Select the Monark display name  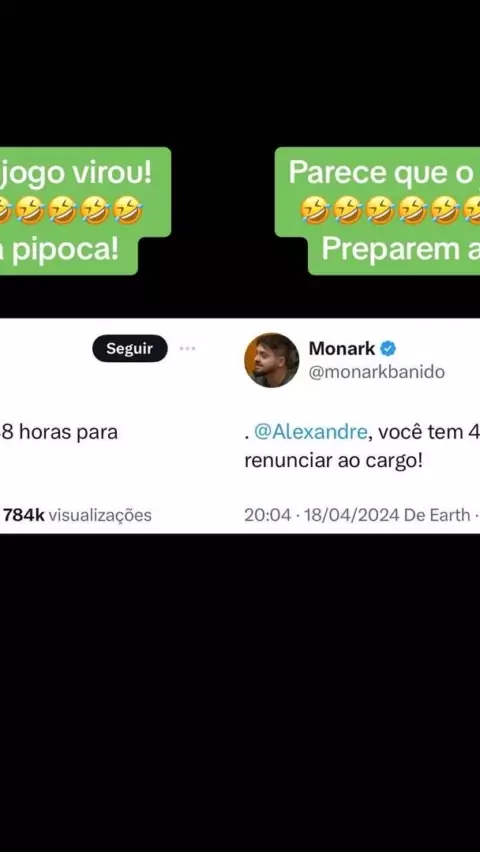tap(342, 348)
